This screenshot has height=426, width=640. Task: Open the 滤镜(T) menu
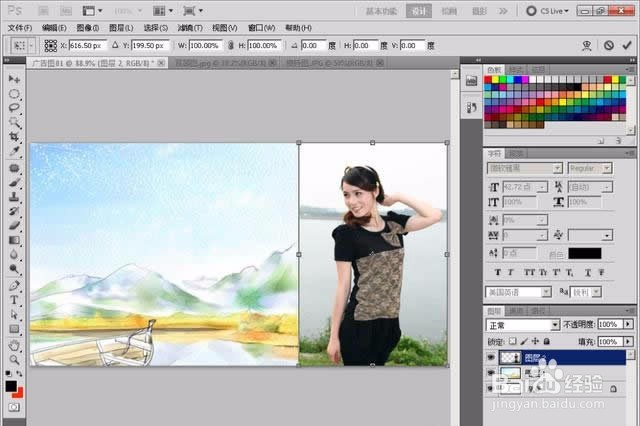coord(190,28)
